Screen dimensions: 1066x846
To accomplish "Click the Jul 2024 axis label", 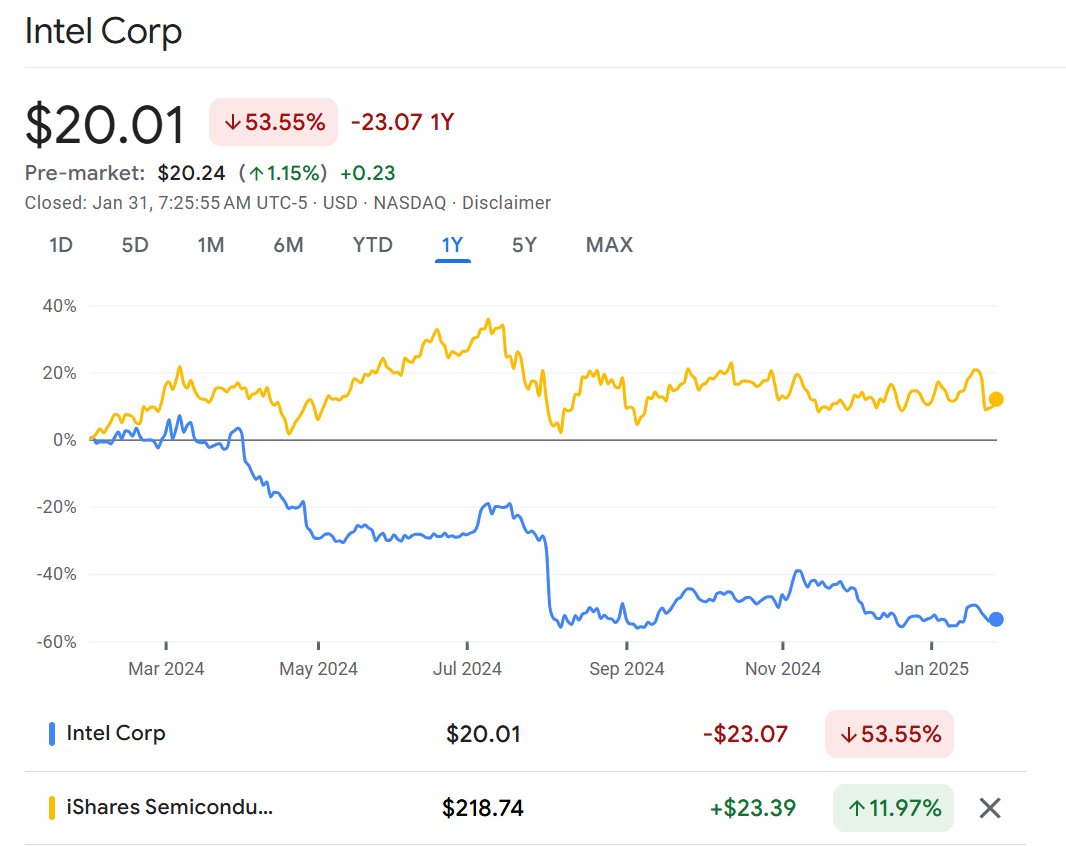I will (467, 669).
